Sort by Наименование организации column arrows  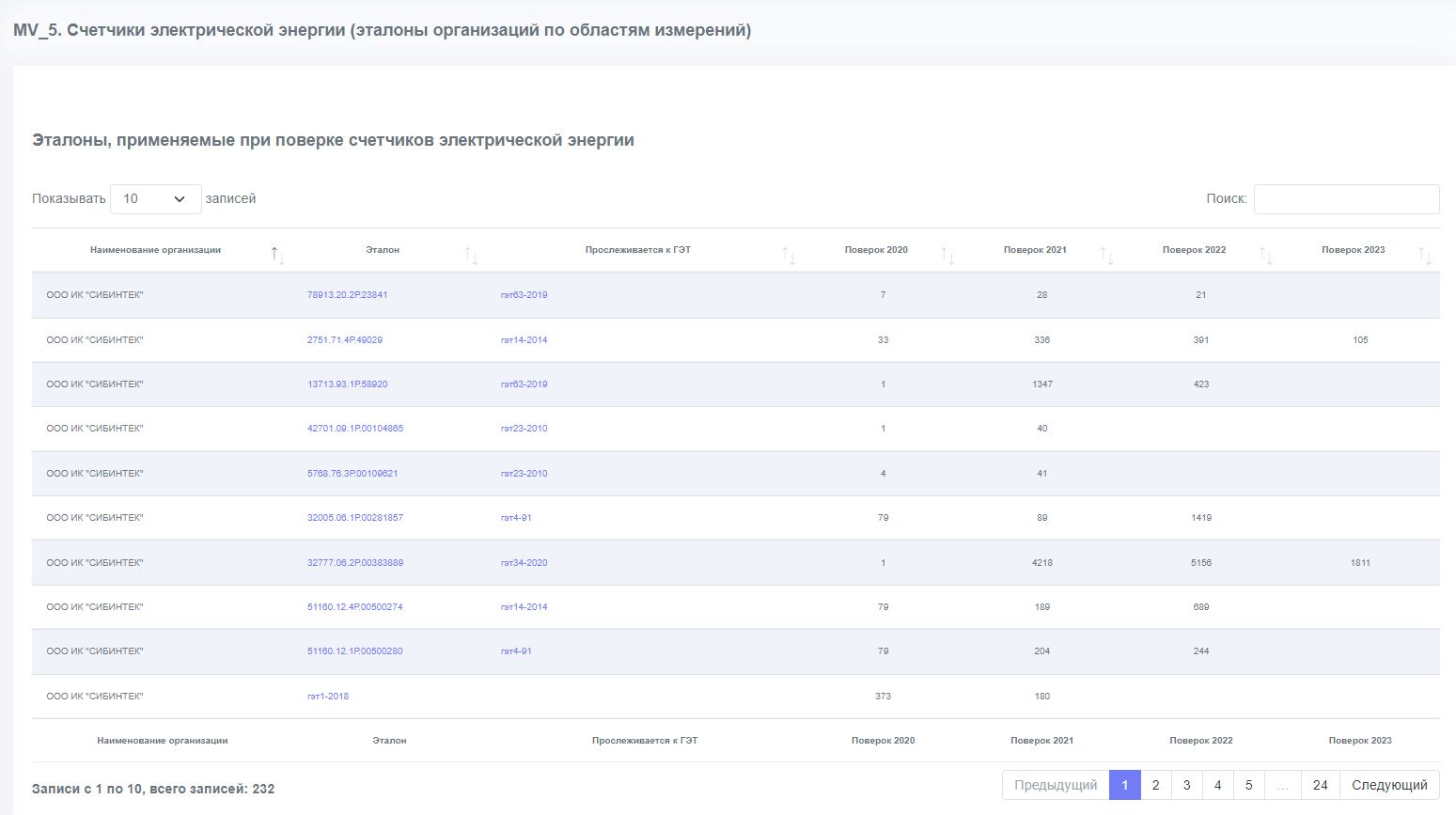(277, 255)
